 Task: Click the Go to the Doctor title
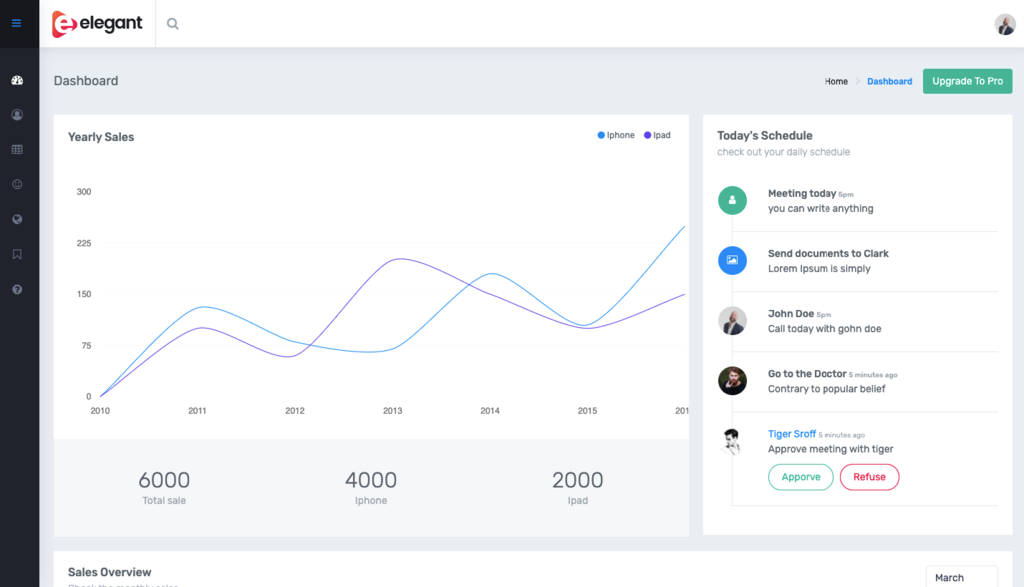807,374
